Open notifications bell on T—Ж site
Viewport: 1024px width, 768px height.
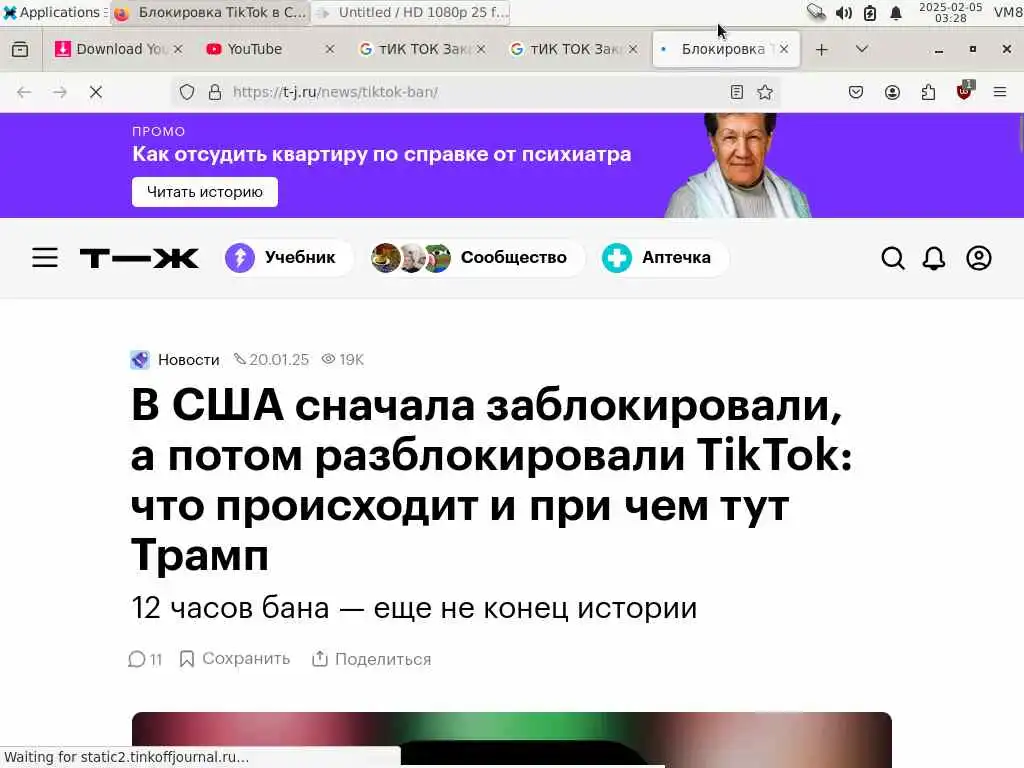(x=934, y=258)
